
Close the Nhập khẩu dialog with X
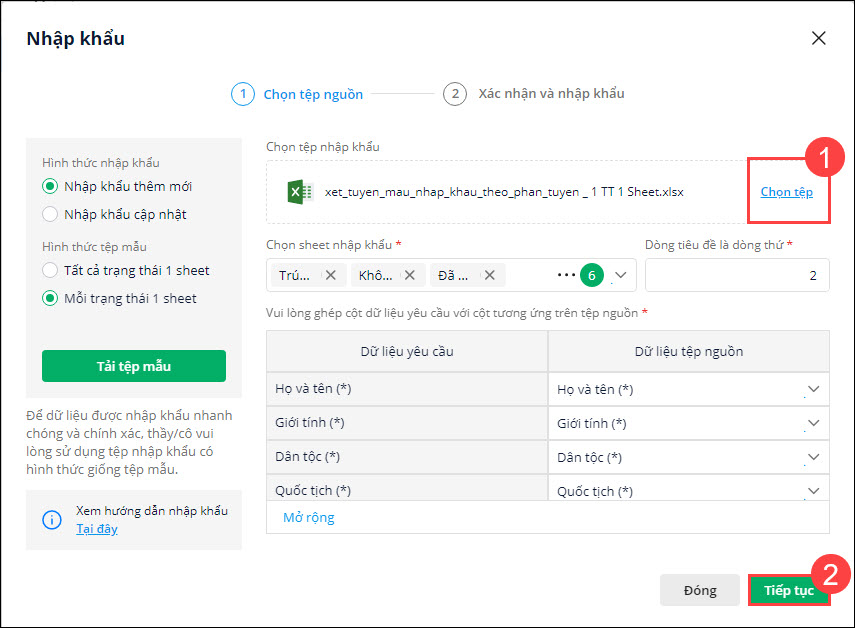point(818,39)
